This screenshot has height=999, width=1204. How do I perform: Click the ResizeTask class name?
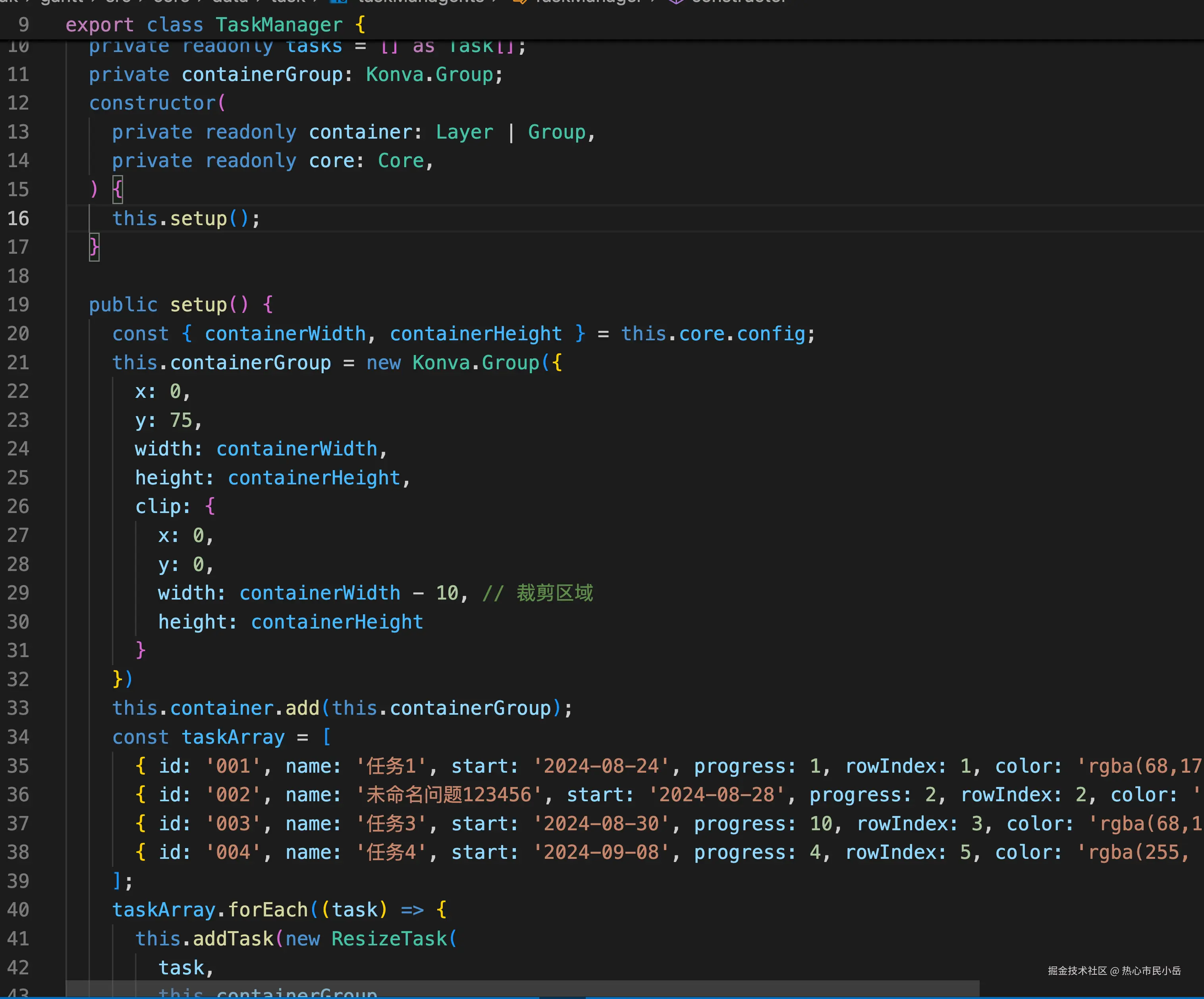389,938
